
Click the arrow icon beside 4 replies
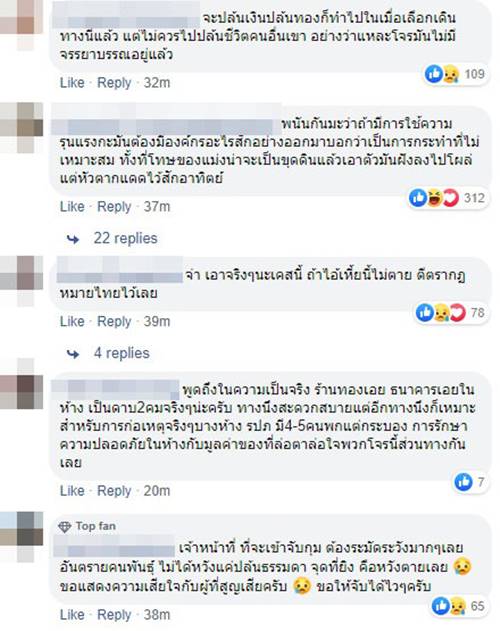tap(73, 354)
